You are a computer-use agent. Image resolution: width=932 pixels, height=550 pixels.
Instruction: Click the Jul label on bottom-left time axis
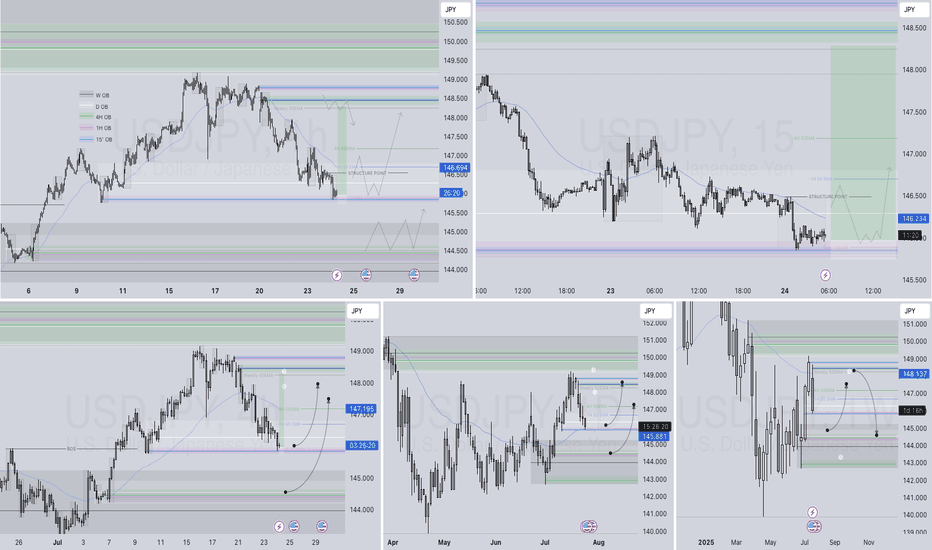(x=57, y=542)
